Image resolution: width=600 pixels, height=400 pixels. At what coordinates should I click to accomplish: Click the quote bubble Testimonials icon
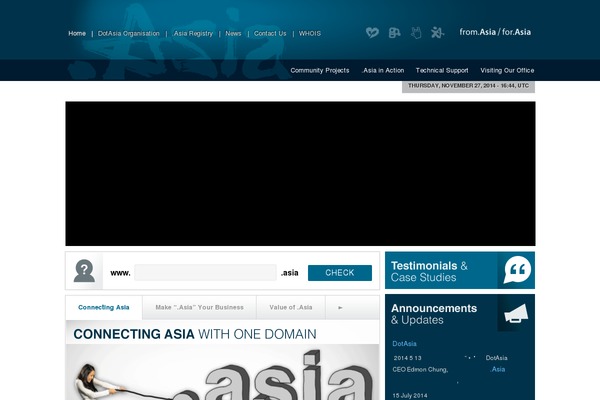517,270
